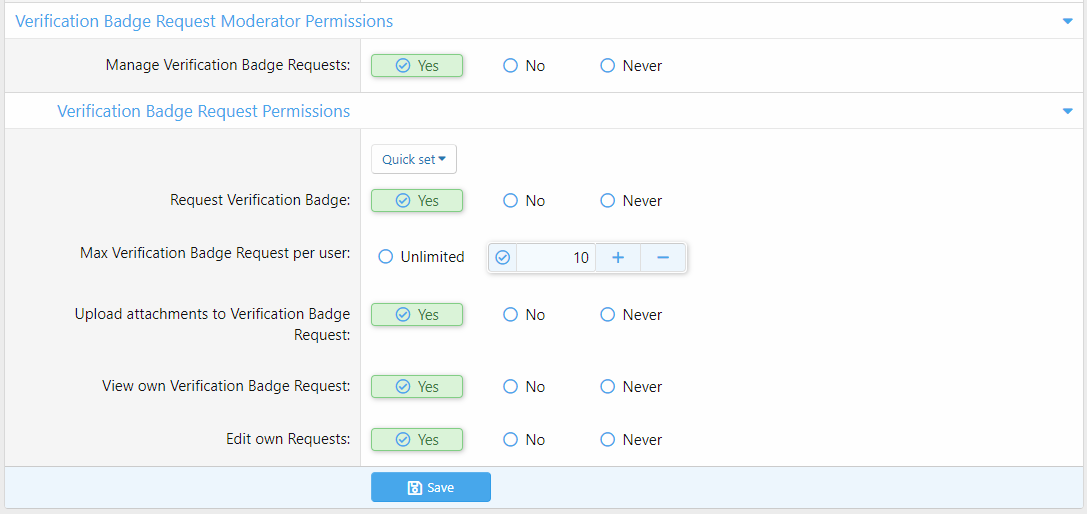Choose Yes for Edit own Requests

click(417, 440)
